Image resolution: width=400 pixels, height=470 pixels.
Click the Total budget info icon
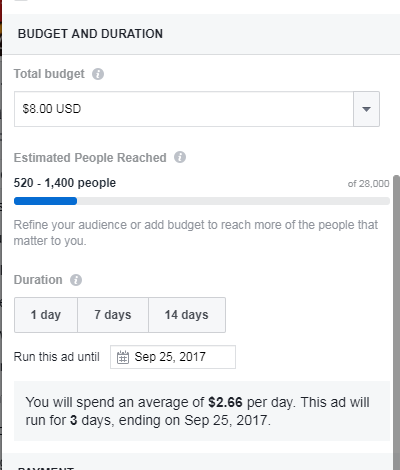(x=98, y=74)
